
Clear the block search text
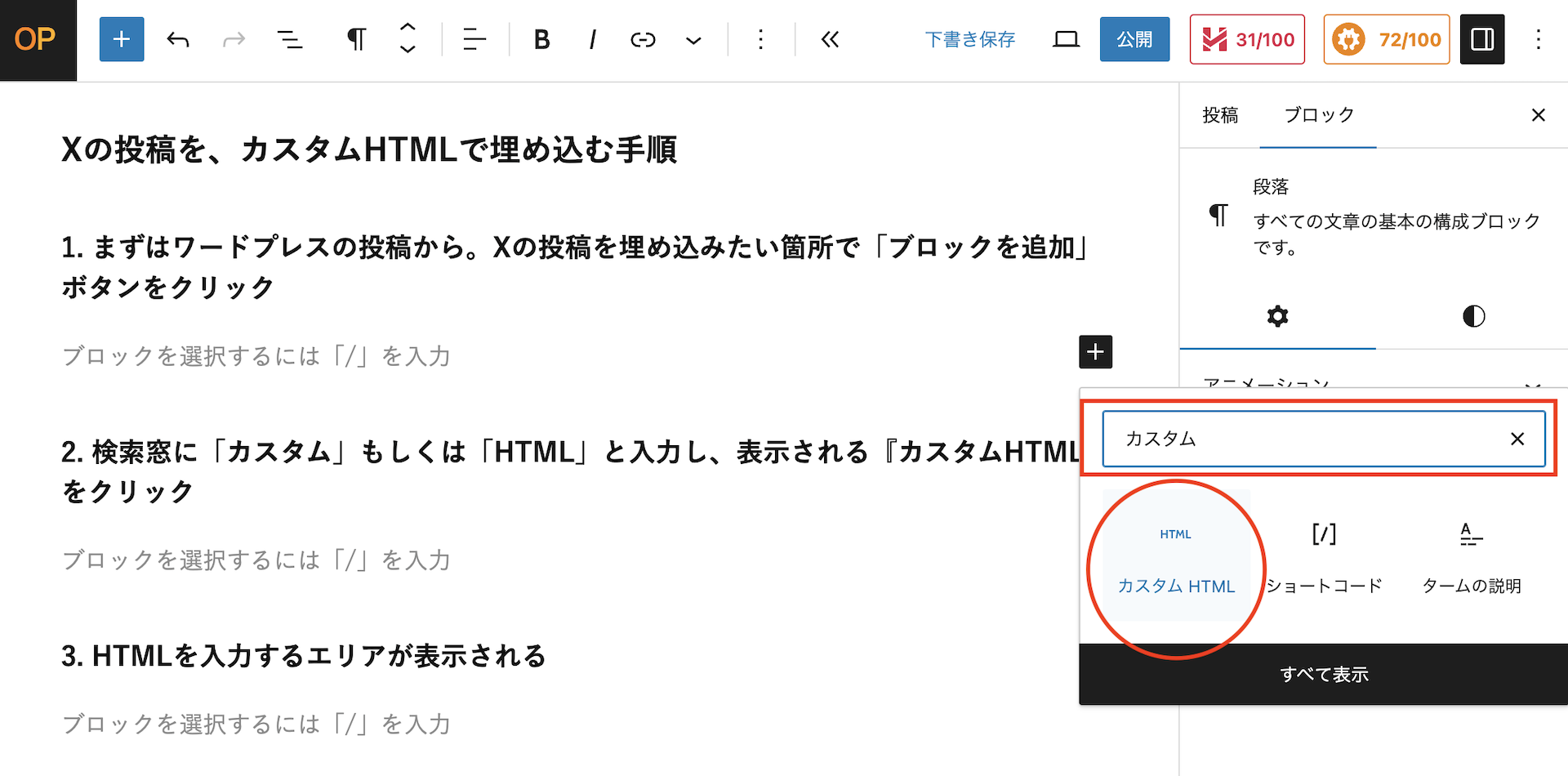click(1517, 439)
